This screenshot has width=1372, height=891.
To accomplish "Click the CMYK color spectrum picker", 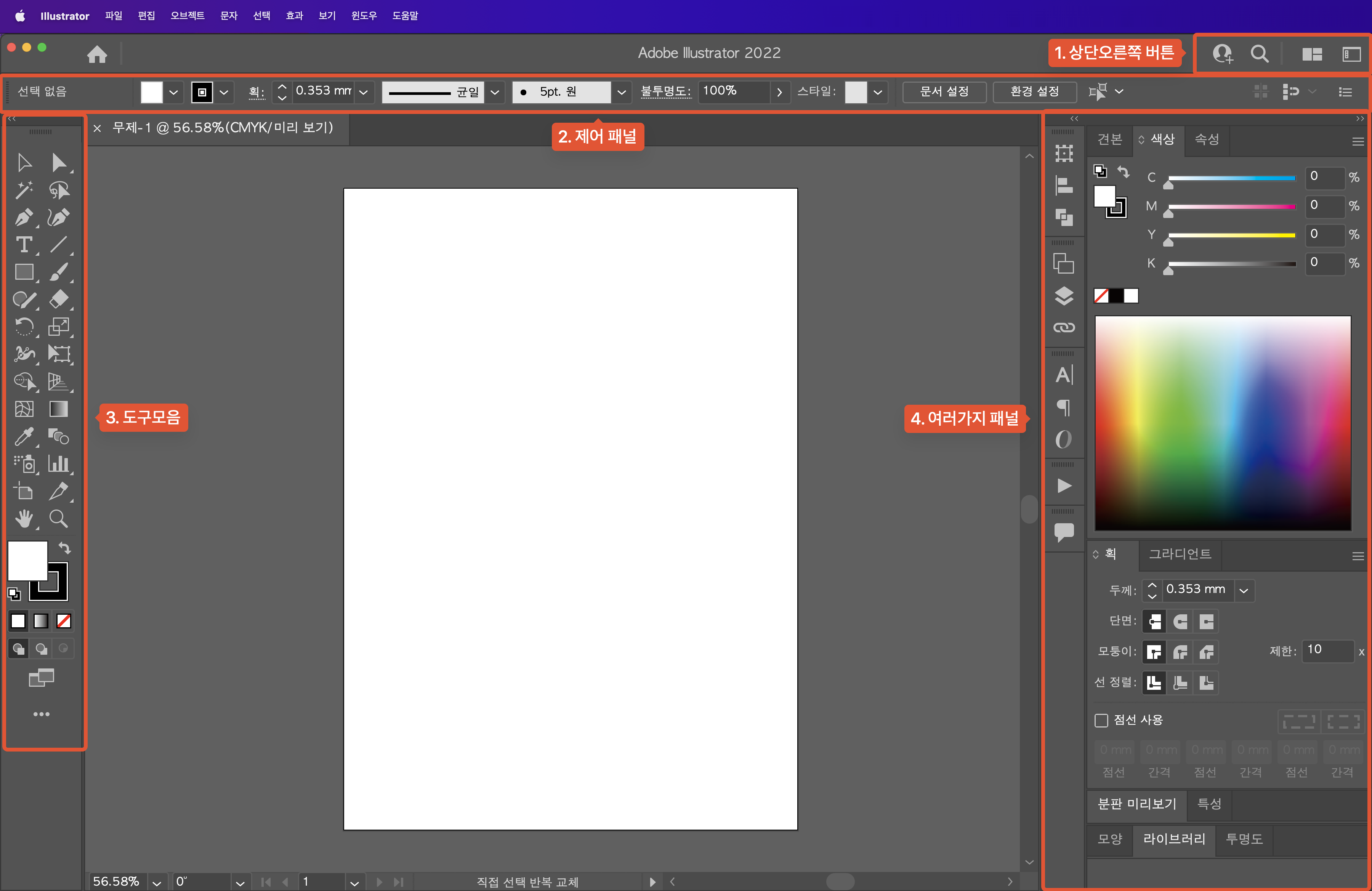I will 1222,423.
